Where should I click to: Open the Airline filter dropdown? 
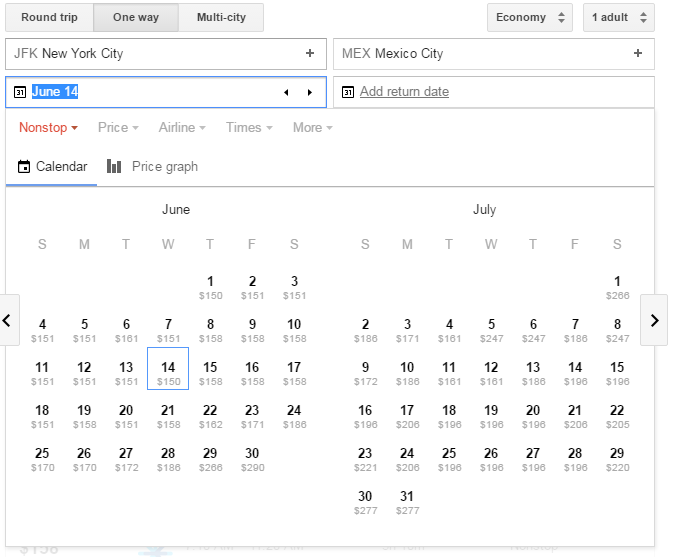pos(181,128)
